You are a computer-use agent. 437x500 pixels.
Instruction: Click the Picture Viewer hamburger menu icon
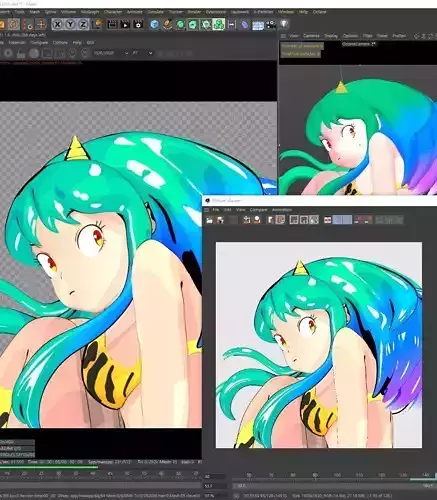tap(206, 210)
